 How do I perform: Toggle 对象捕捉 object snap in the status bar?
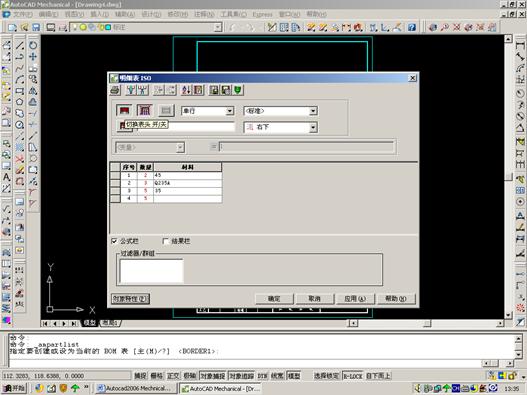click(213, 376)
